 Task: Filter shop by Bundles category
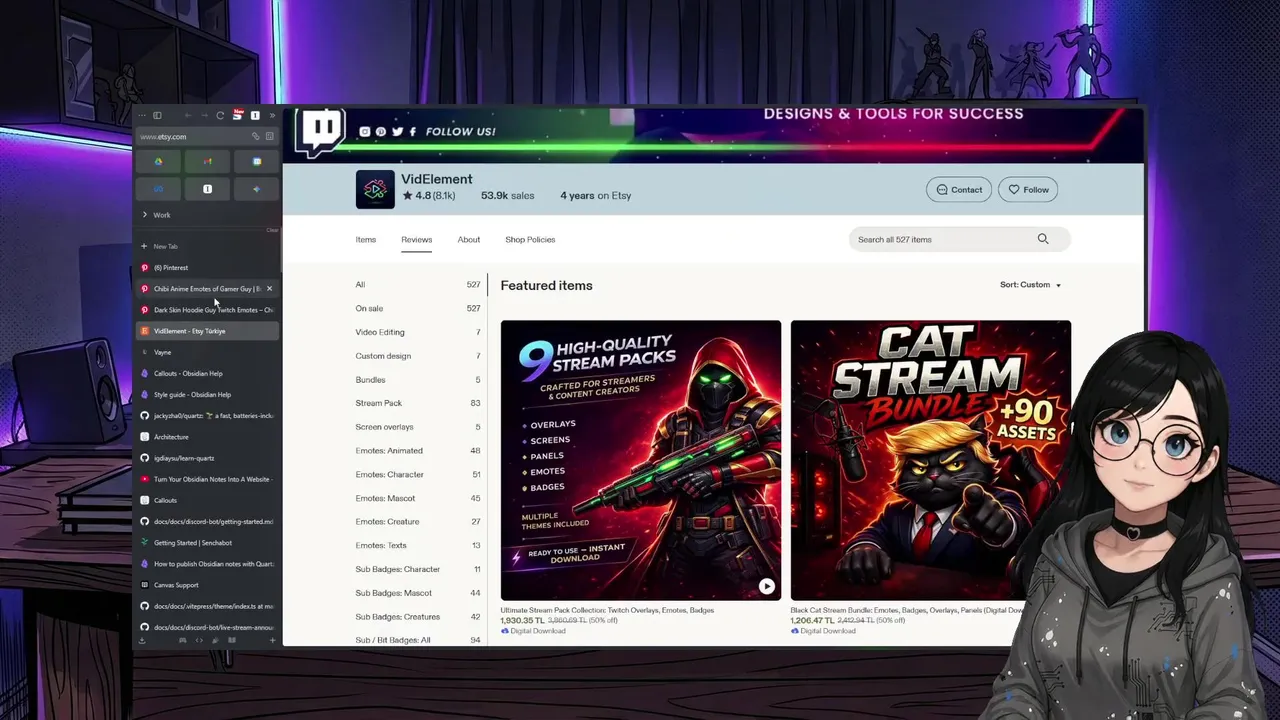418,380
